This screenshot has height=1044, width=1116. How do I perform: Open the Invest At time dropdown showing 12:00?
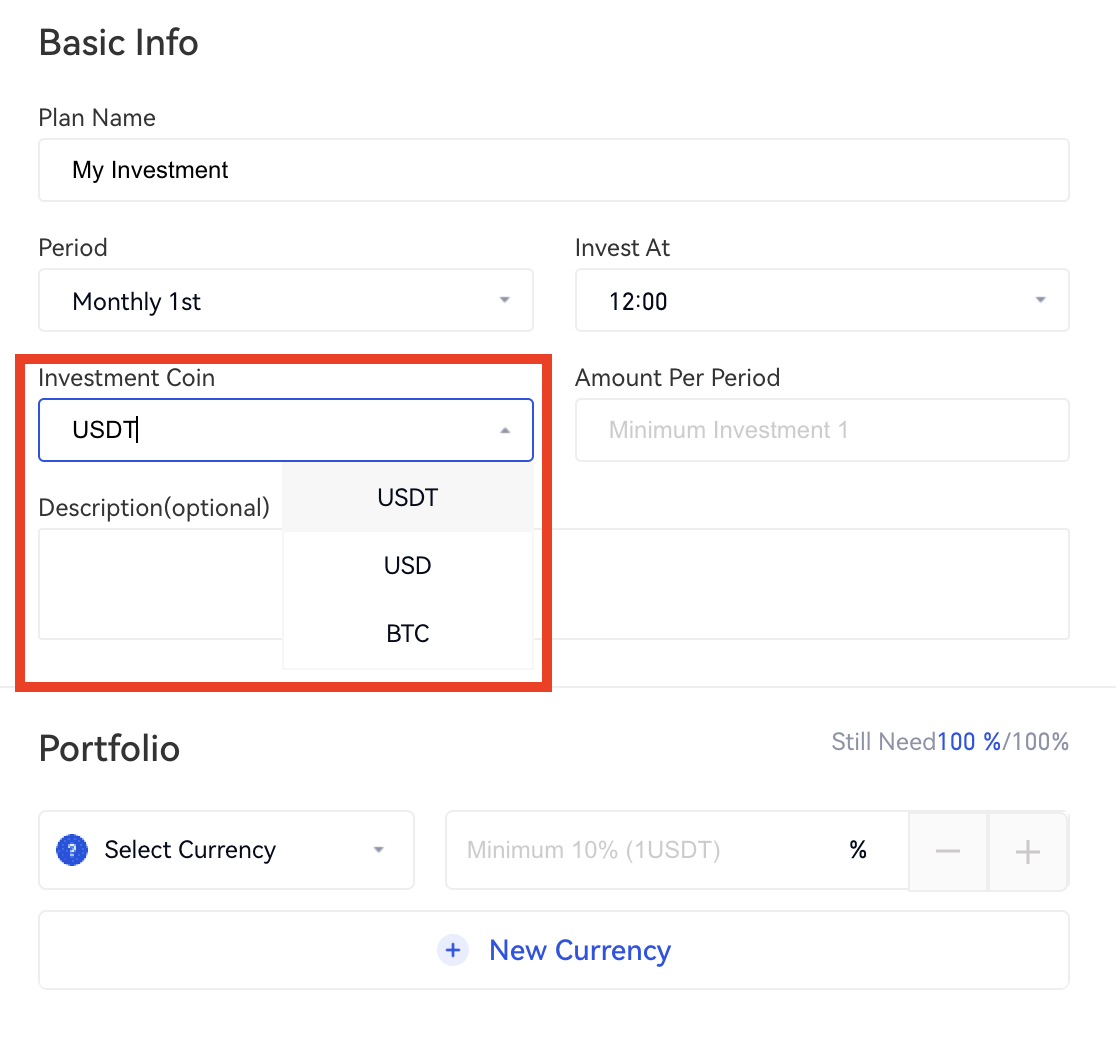point(820,300)
